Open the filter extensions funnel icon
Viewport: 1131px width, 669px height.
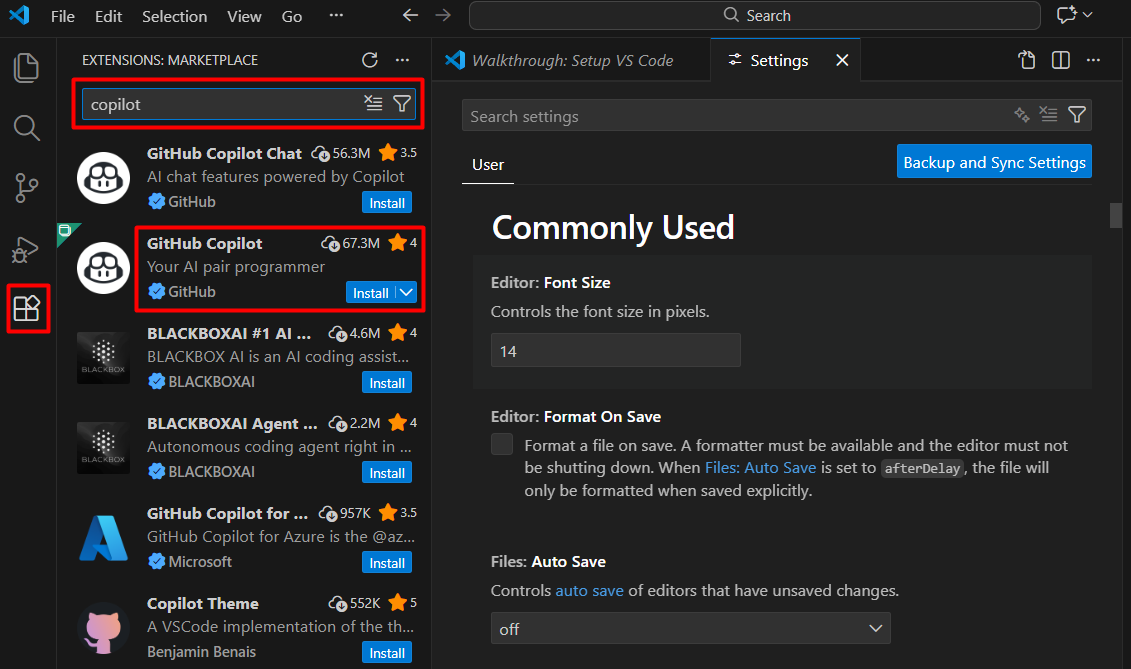[402, 103]
